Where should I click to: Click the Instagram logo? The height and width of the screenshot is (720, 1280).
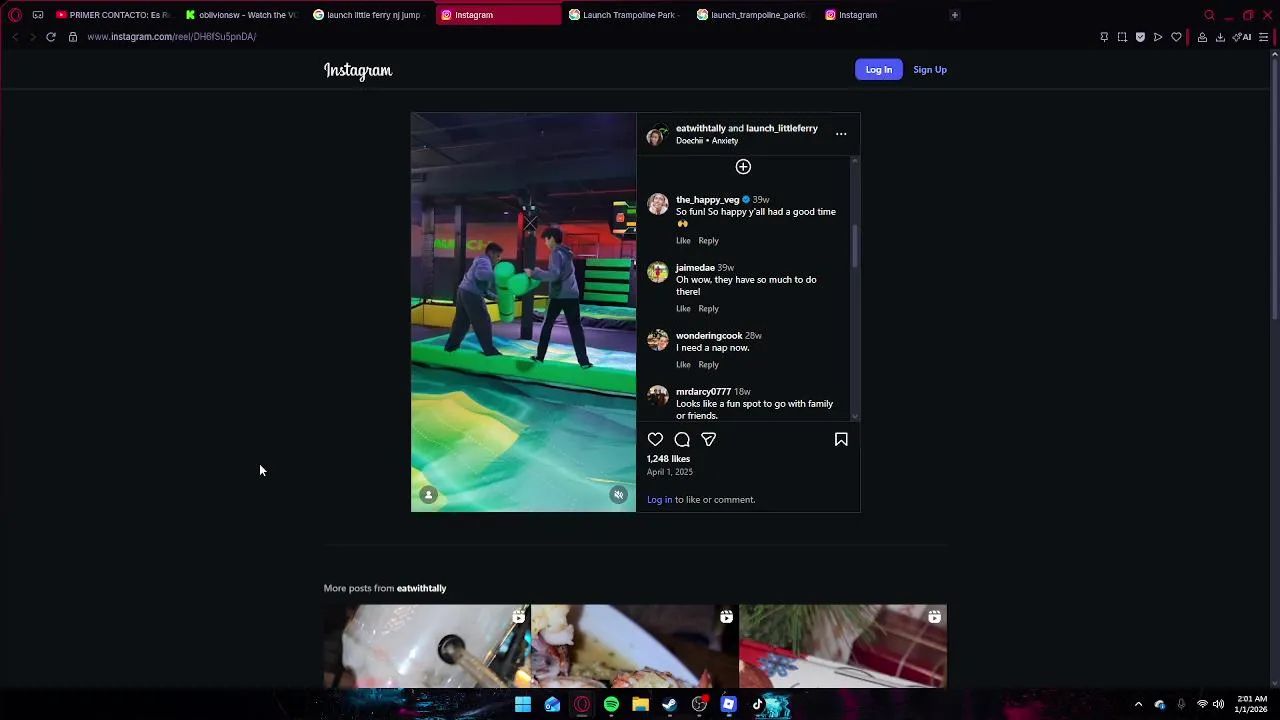point(358,70)
